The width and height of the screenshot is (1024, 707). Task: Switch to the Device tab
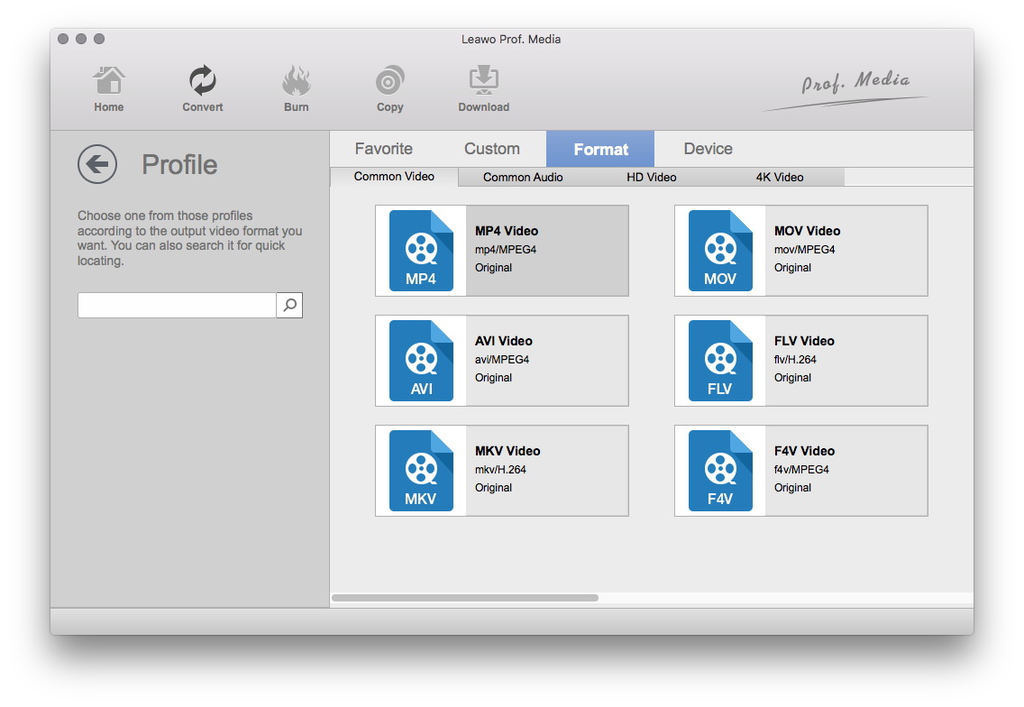[708, 149]
